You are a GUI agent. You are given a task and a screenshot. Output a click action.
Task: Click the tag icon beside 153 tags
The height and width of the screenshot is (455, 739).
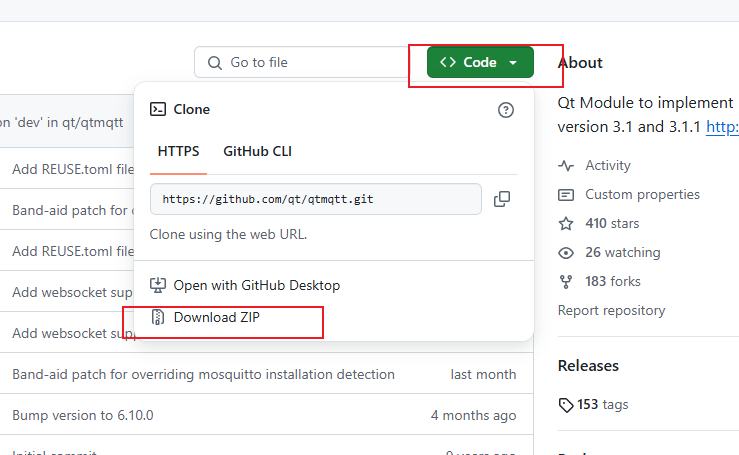coord(566,405)
